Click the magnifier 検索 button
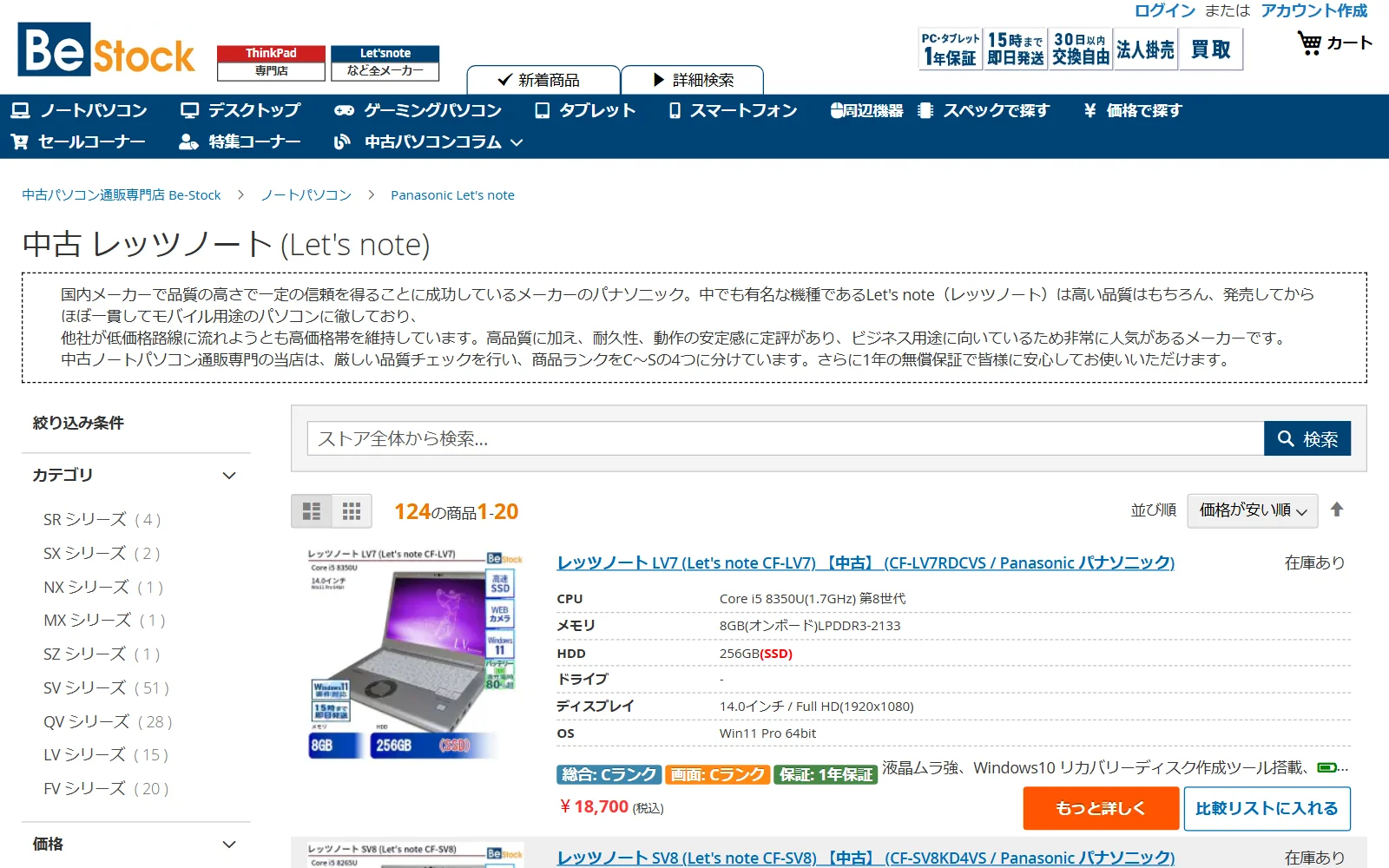Image resolution: width=1389 pixels, height=868 pixels. (1307, 439)
